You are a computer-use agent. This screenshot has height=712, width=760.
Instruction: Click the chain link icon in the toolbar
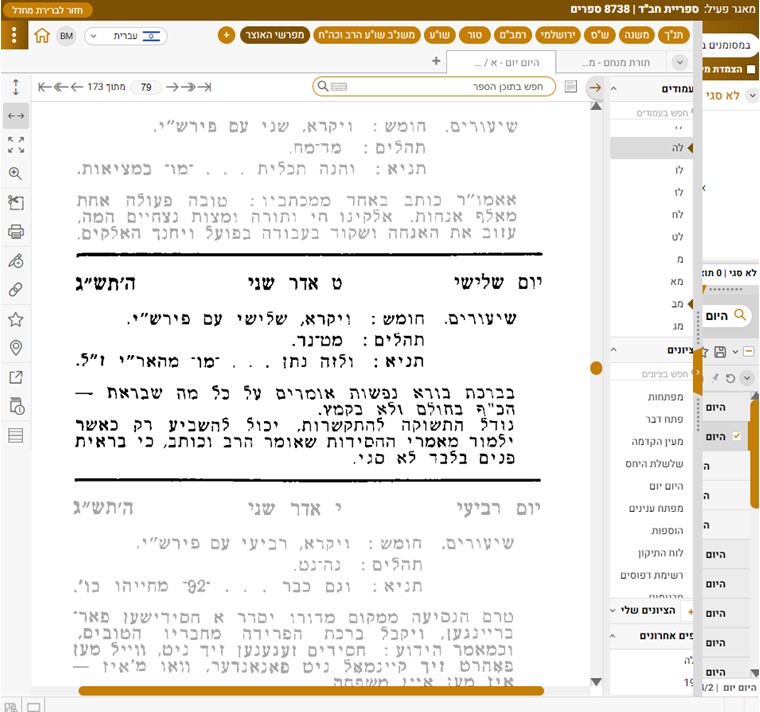click(x=16, y=290)
